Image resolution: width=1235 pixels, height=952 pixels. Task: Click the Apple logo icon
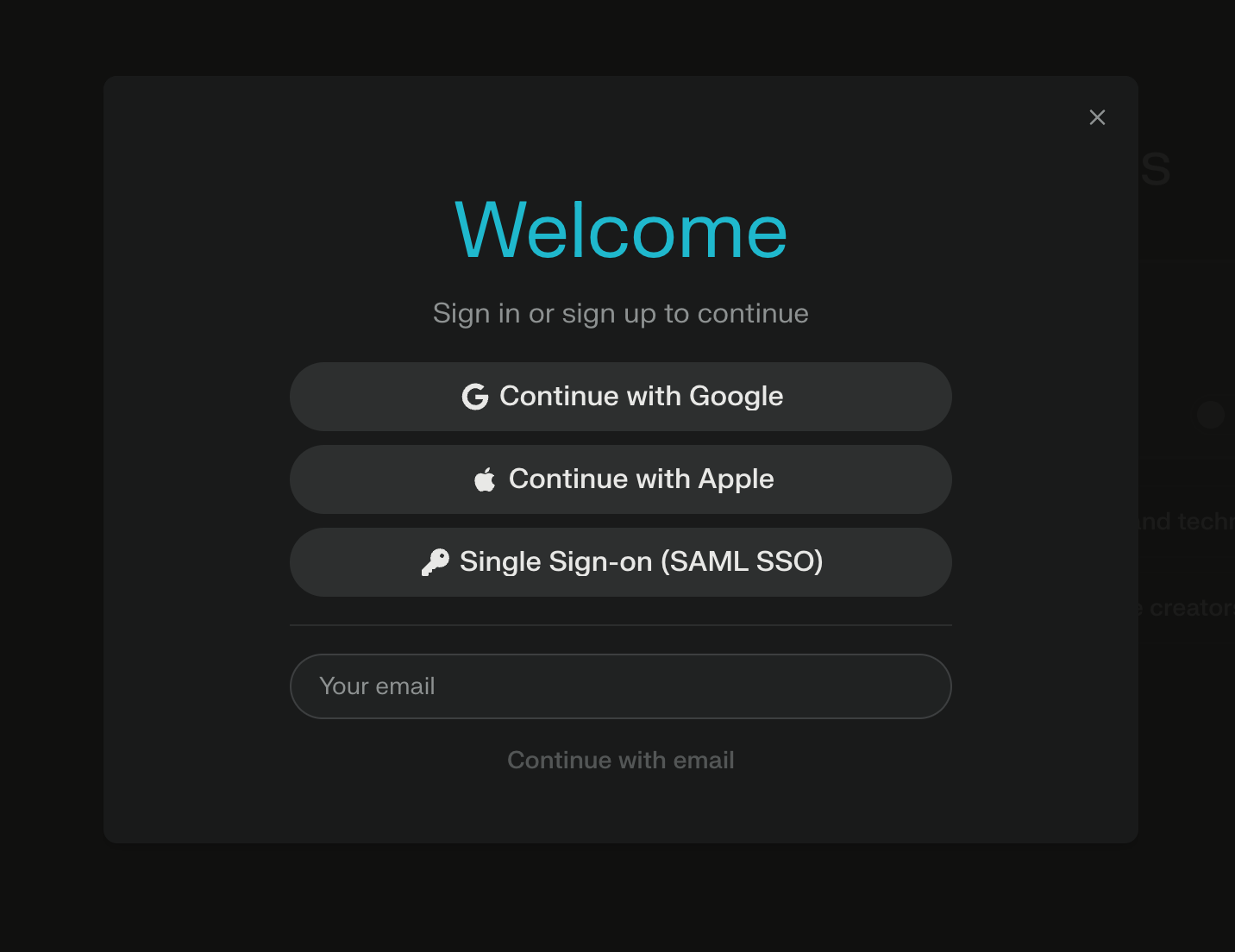click(x=485, y=479)
